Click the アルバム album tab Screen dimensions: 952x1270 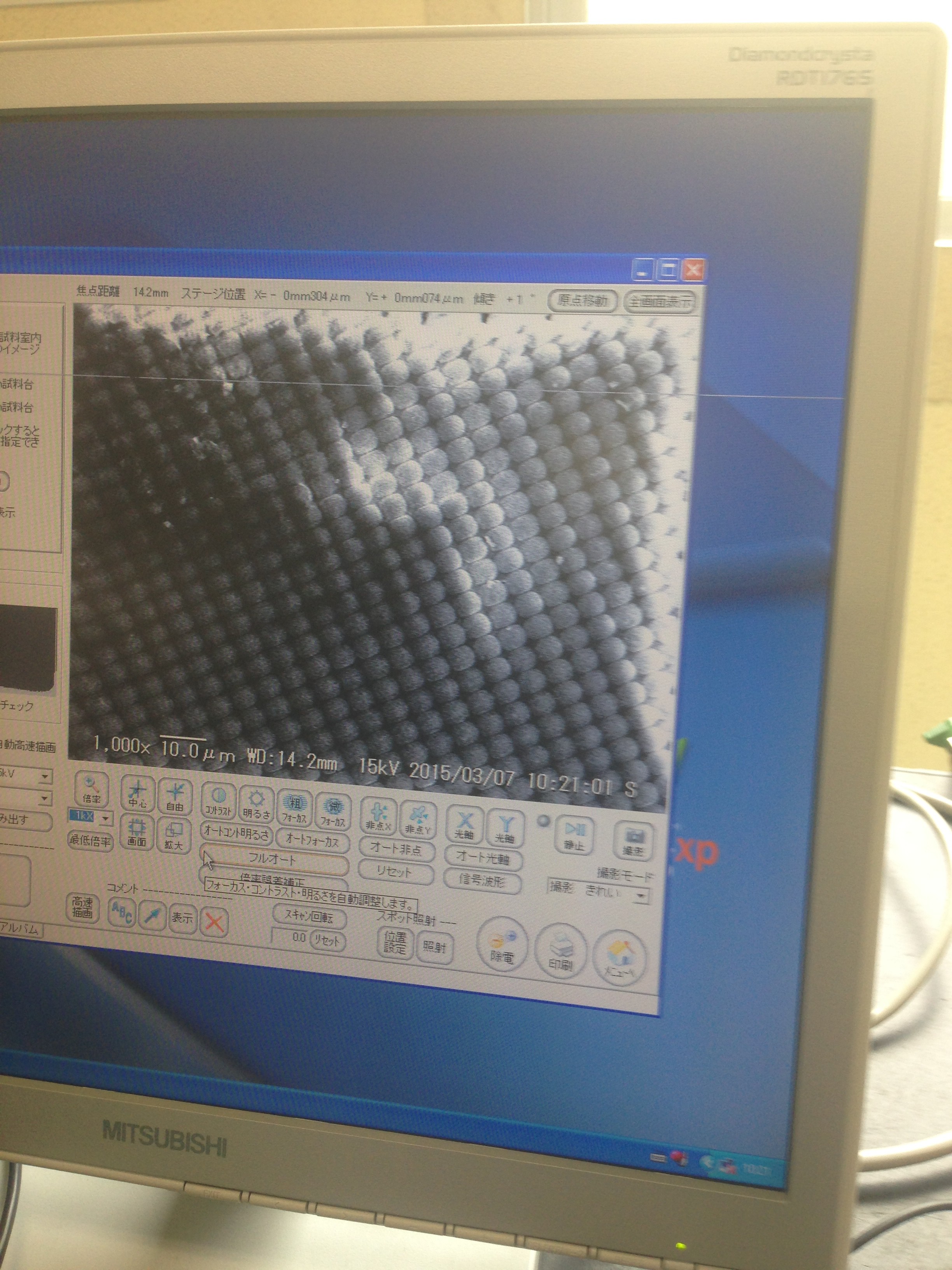click(21, 928)
